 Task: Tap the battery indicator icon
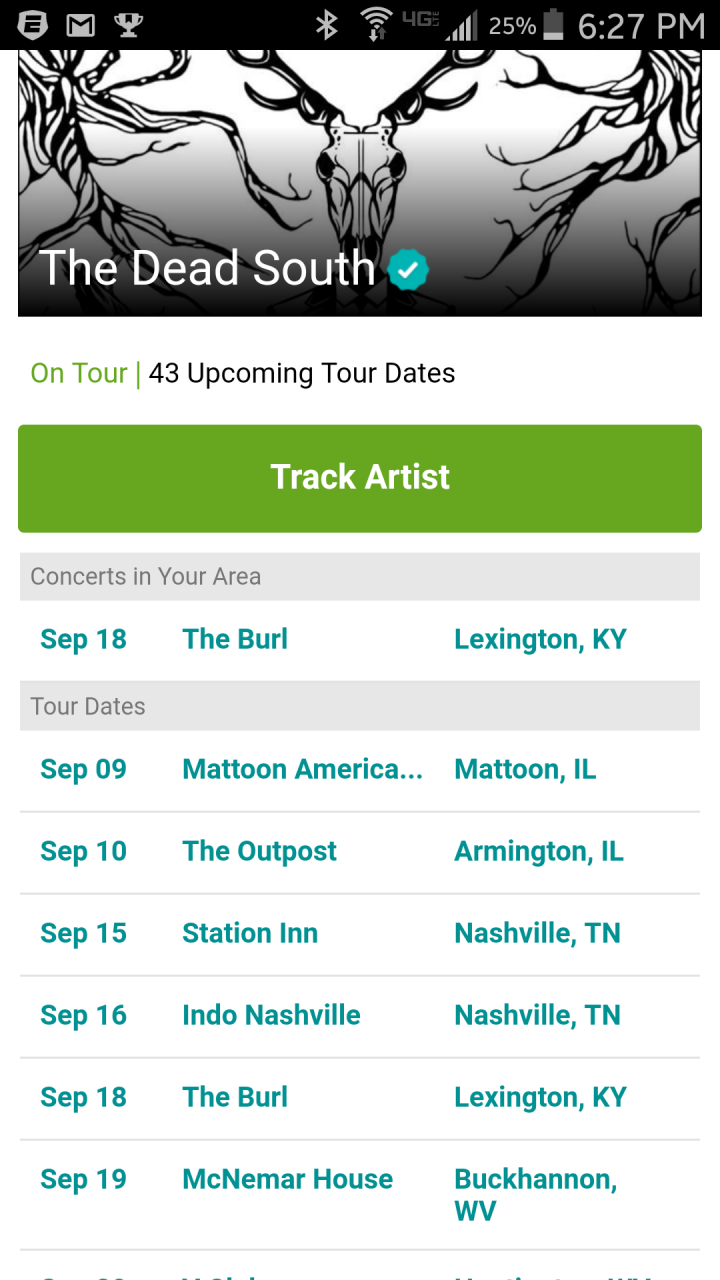pyautogui.click(x=553, y=25)
